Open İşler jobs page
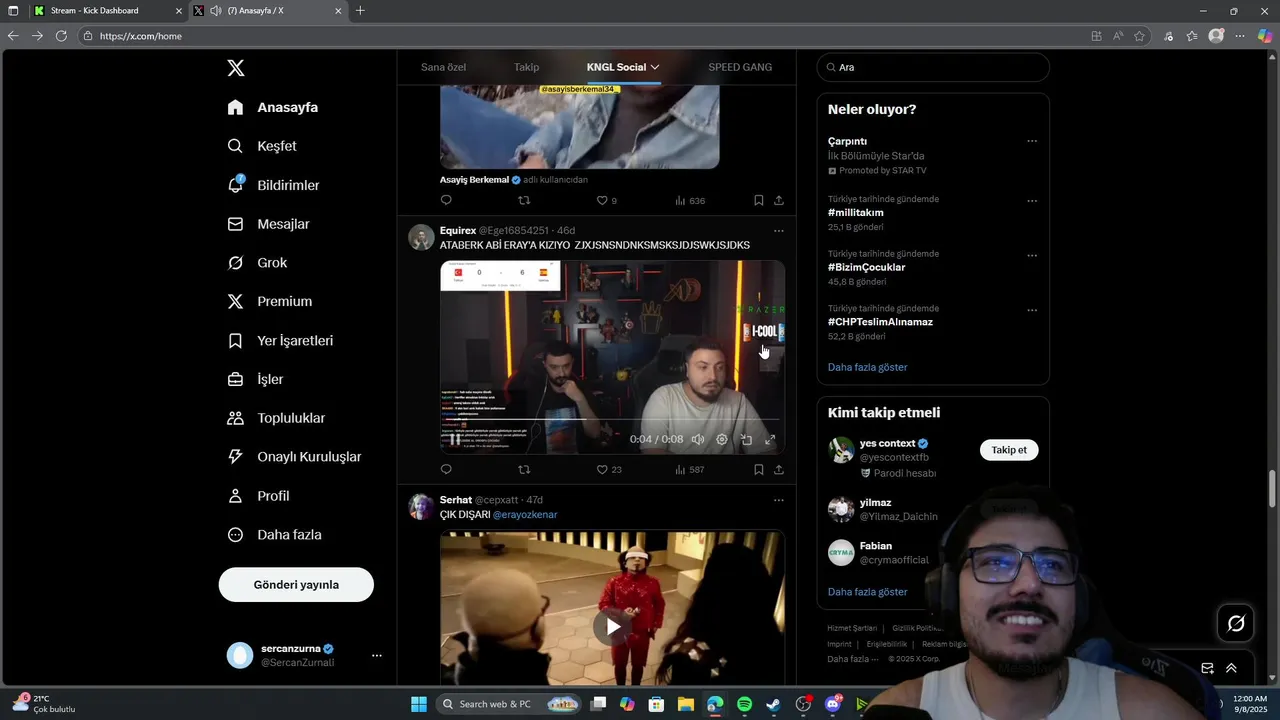This screenshot has width=1280, height=720. pyautogui.click(x=255, y=379)
